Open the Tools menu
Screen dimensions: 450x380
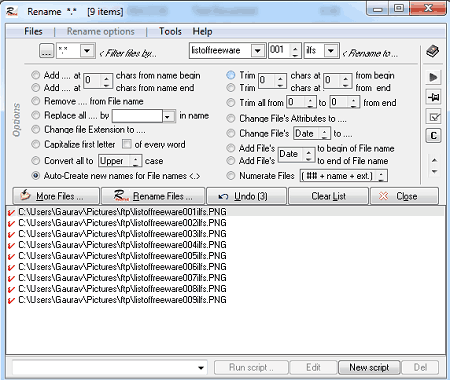(x=170, y=31)
